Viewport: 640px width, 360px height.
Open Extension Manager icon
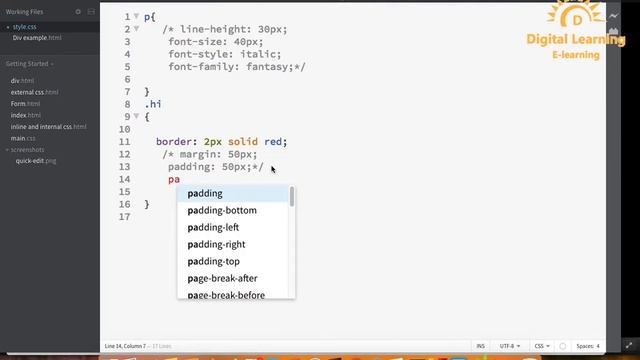613,32
